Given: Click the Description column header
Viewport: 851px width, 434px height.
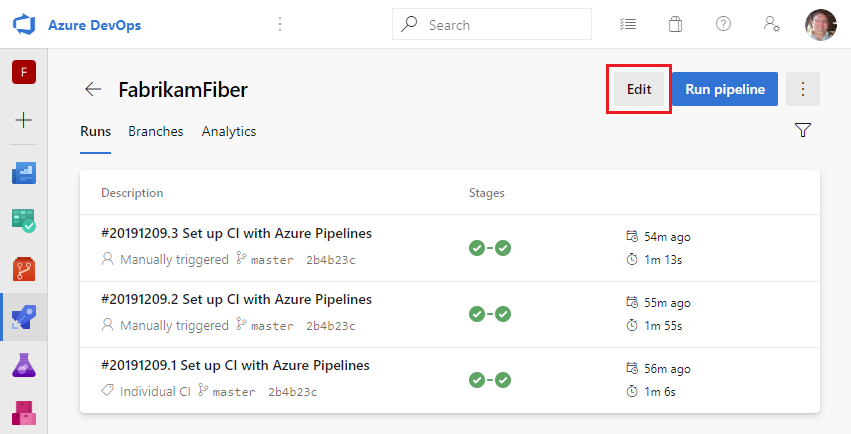Looking at the screenshot, I should click(x=132, y=193).
